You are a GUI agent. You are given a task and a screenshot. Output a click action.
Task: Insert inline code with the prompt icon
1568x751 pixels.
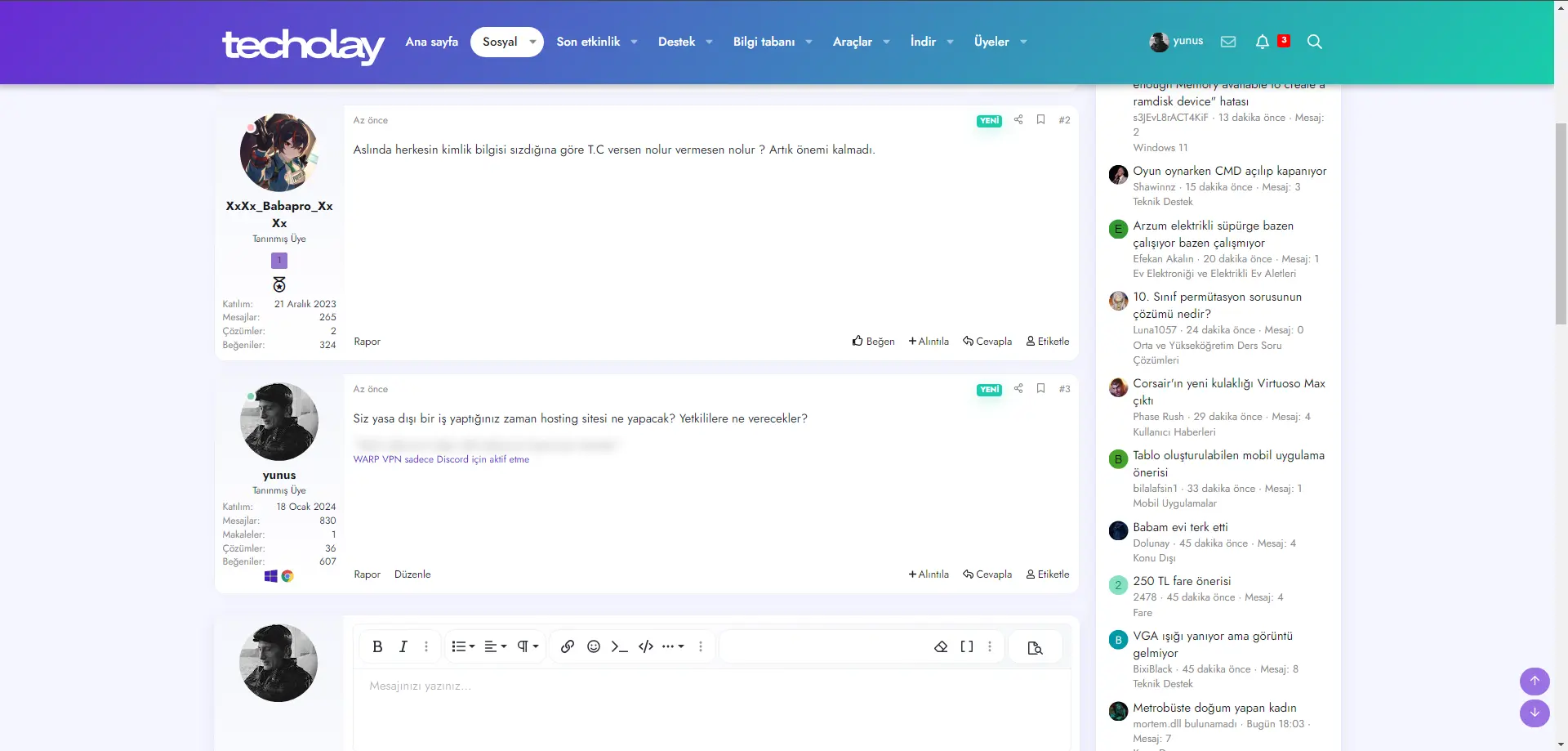pos(620,646)
